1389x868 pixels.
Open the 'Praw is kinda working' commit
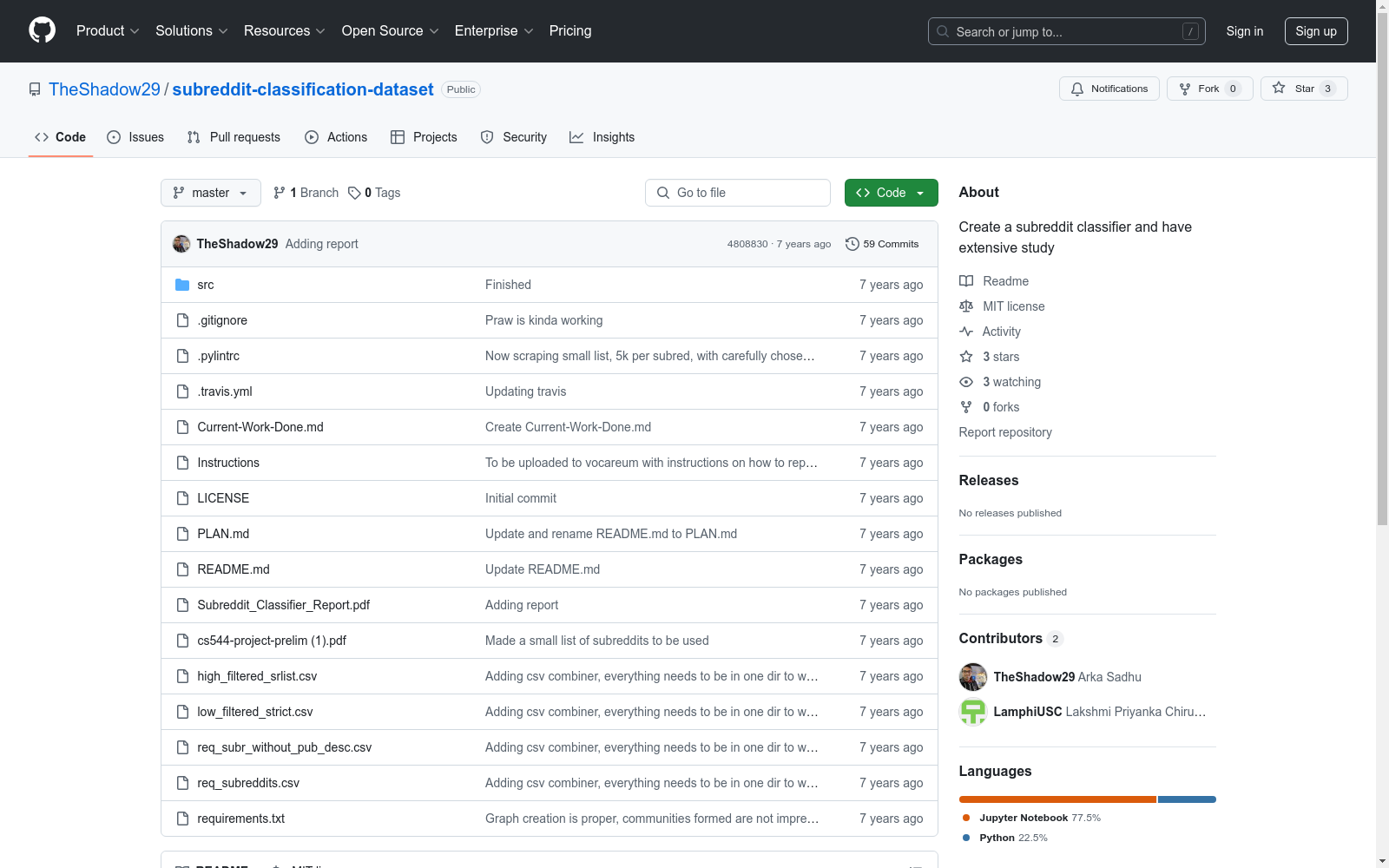[x=544, y=320]
